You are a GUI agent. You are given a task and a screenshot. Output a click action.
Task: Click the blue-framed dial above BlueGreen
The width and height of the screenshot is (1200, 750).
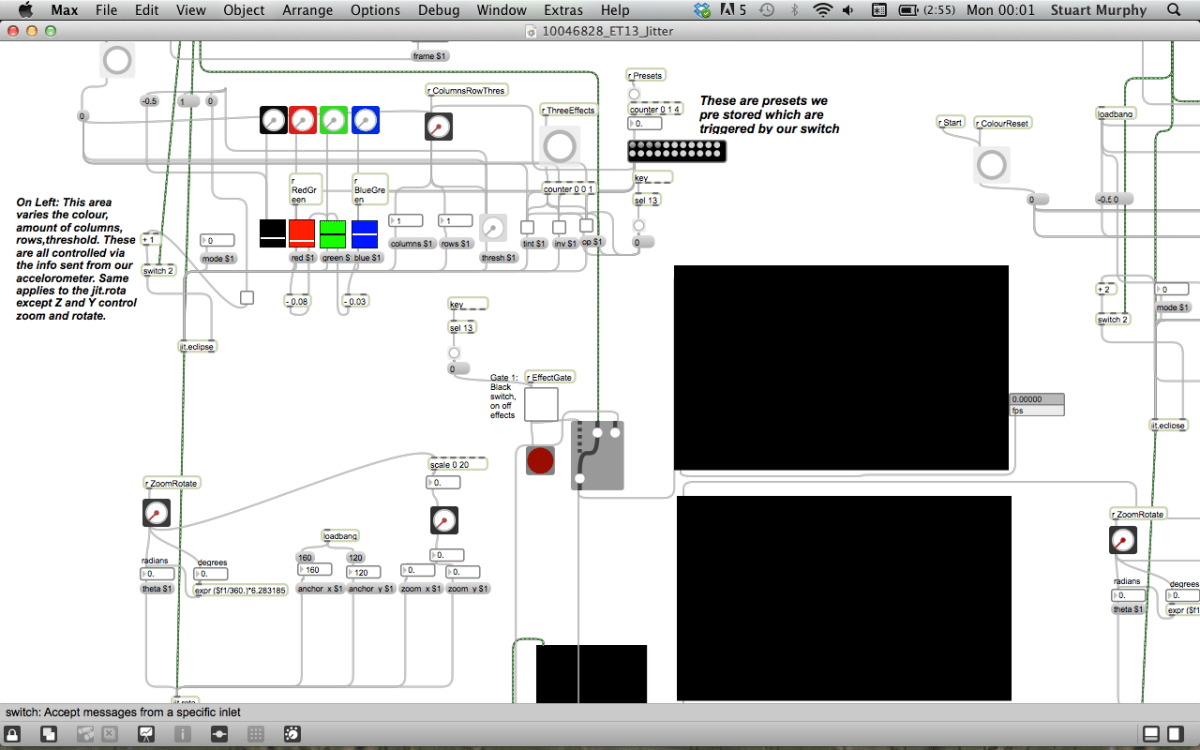365,120
